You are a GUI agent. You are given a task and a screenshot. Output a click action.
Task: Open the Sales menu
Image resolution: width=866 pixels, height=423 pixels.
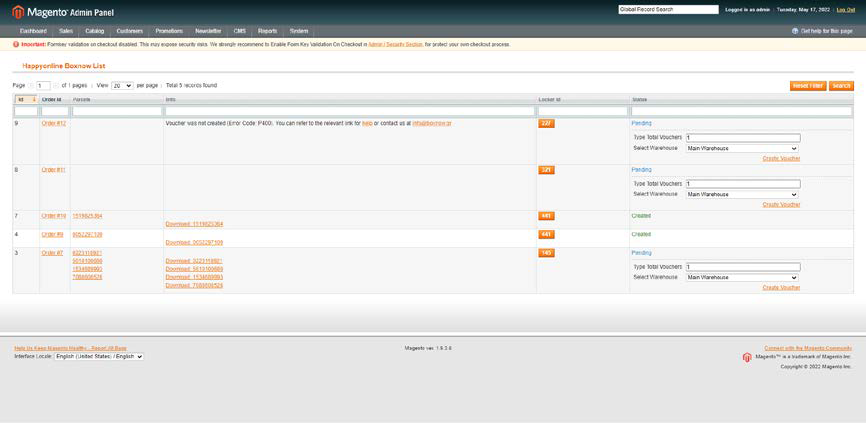pos(66,31)
